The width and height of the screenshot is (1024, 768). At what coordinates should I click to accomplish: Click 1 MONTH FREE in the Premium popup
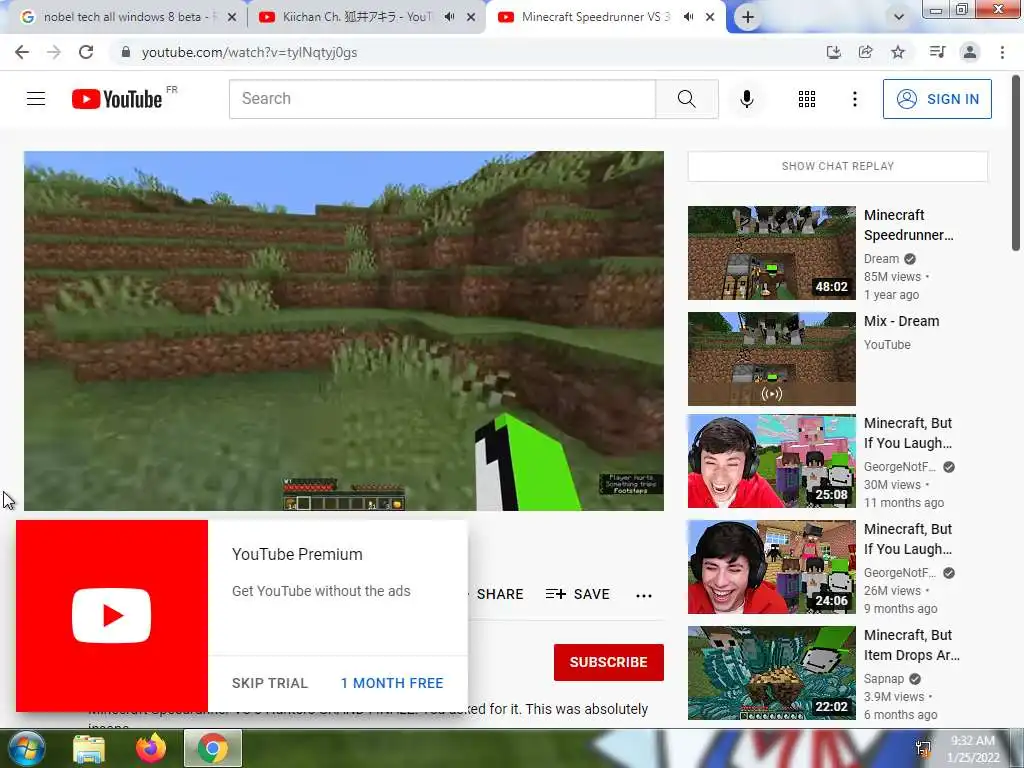(392, 683)
